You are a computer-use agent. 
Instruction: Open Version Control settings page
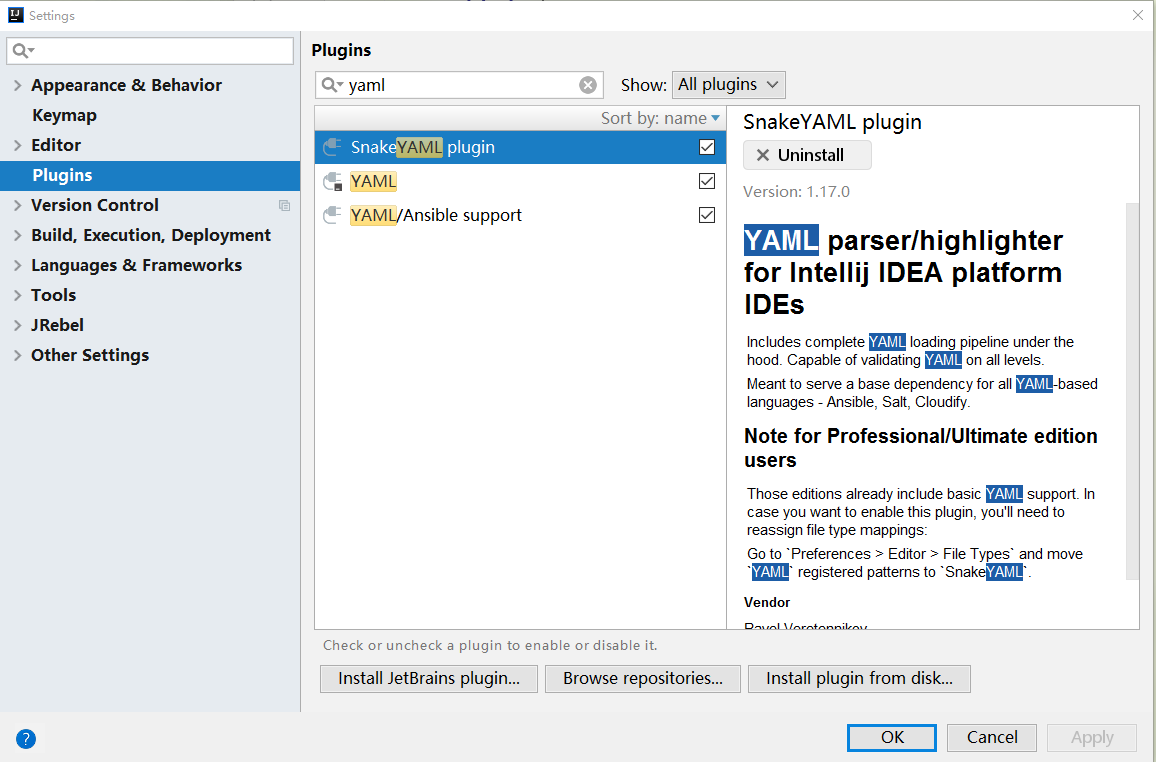tap(94, 206)
